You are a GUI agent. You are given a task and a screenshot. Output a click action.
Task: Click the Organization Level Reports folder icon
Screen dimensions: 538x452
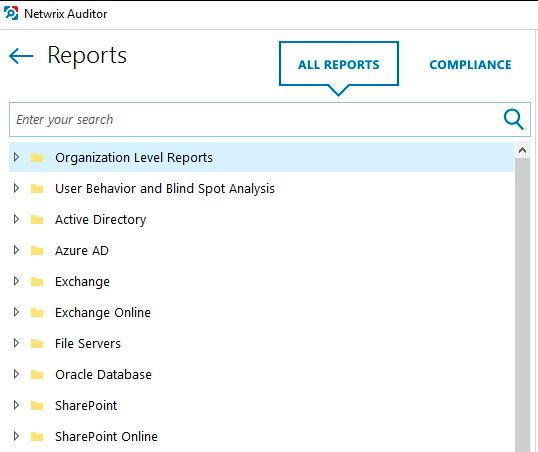tap(37, 158)
